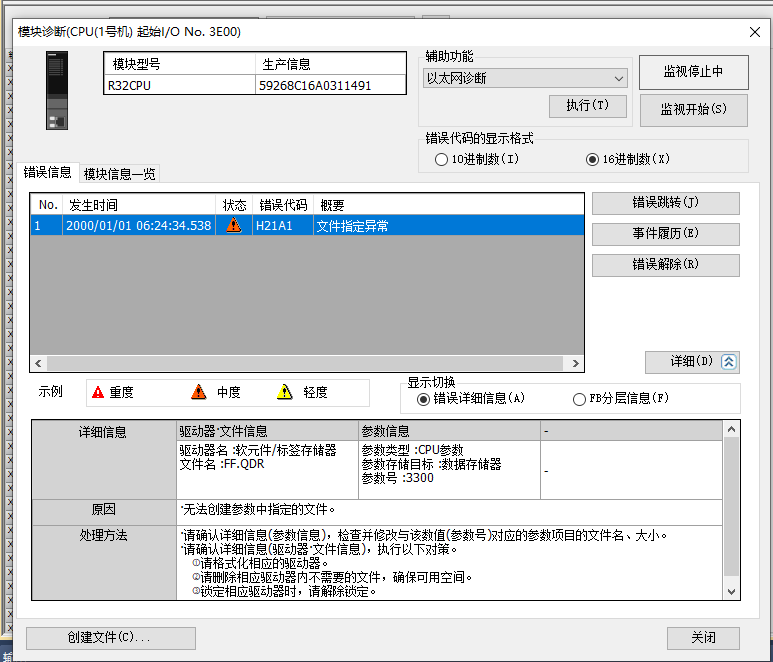Switch to the 错误信息 tab
773x662 pixels.
tap(48, 172)
